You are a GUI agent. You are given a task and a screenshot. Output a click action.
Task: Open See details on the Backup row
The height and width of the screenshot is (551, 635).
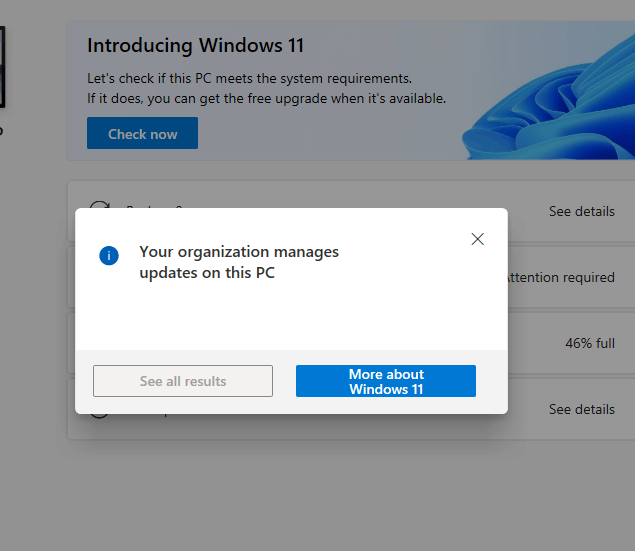click(581, 212)
